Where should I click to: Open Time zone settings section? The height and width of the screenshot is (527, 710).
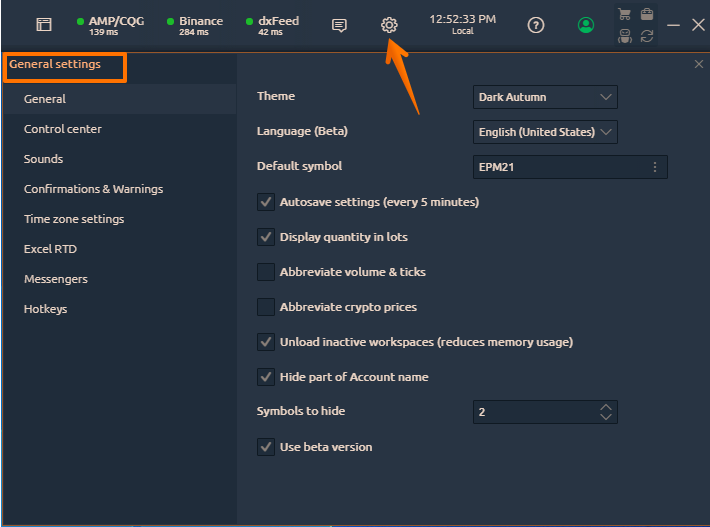click(x=74, y=219)
